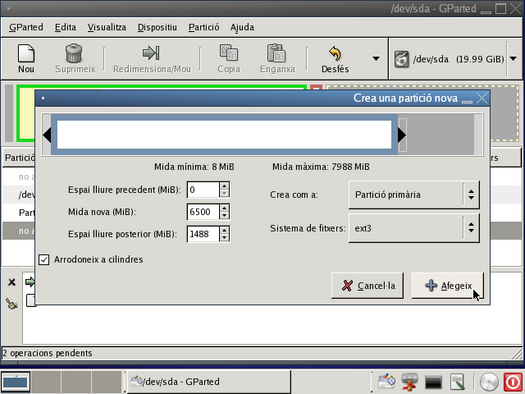Increase Espai lliure precedent with up arrow
Image resolution: width=525 pixels, height=394 pixels.
pos(224,186)
